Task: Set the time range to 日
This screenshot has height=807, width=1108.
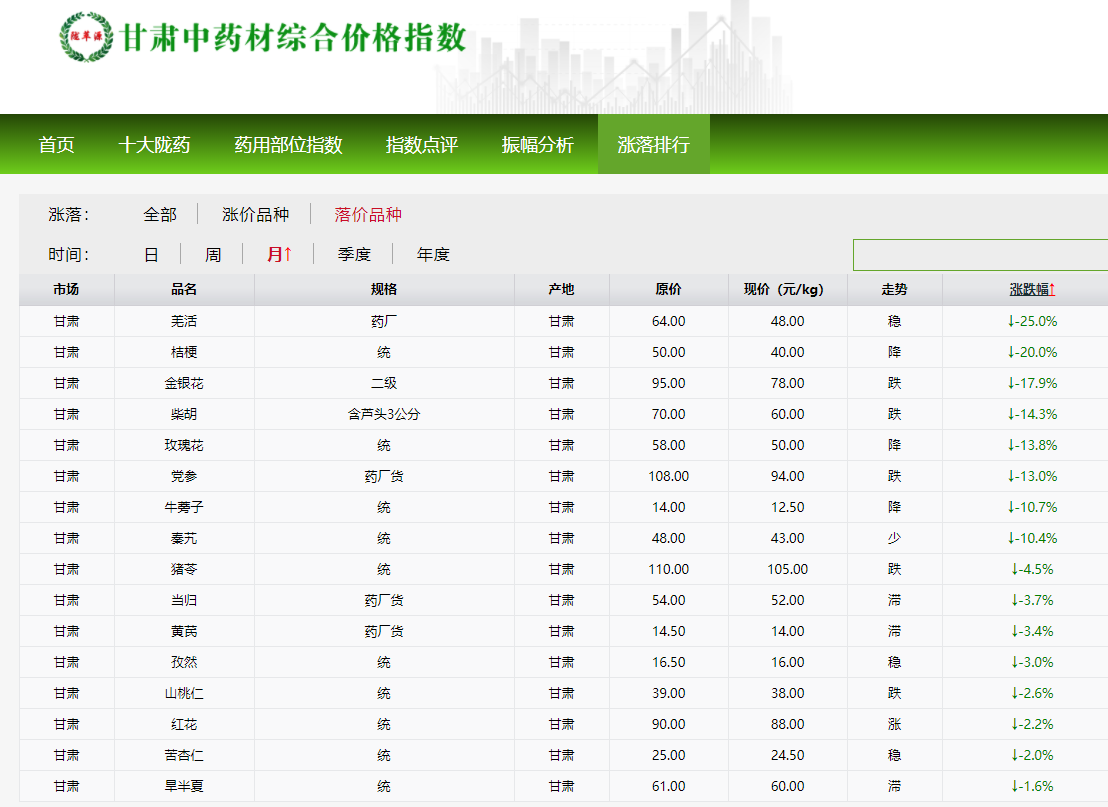Action: click(x=151, y=255)
